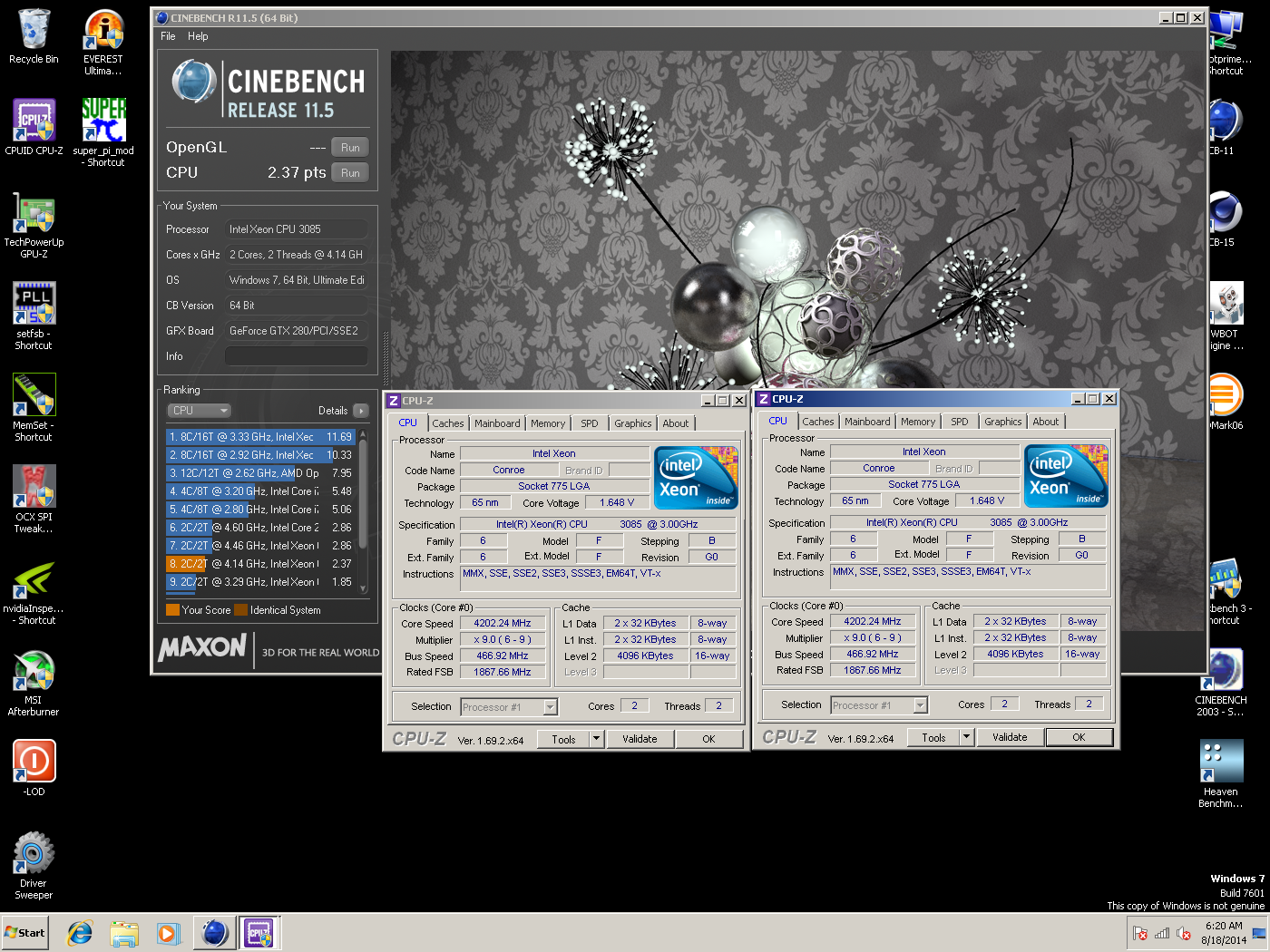
Task: Launch Windows Media Player from taskbar
Action: pyautogui.click(x=168, y=932)
